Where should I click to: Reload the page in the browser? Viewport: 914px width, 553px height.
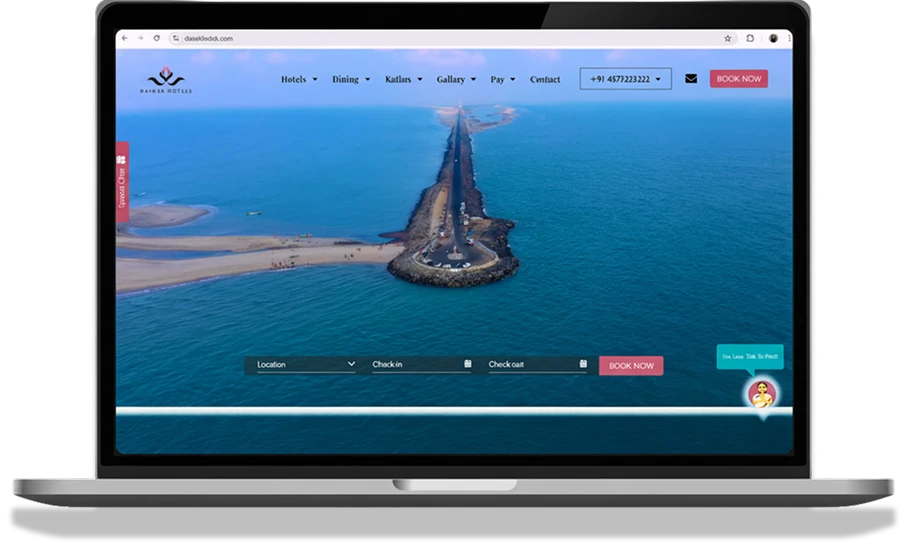pos(156,38)
